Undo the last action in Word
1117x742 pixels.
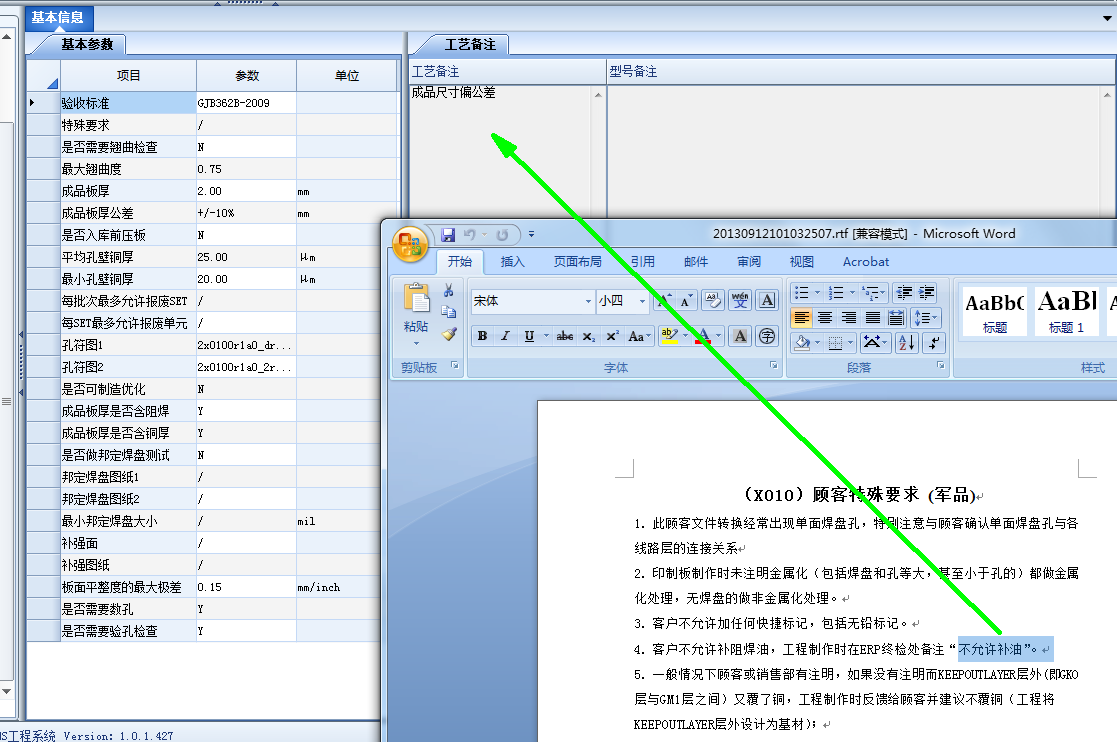pyautogui.click(x=469, y=234)
